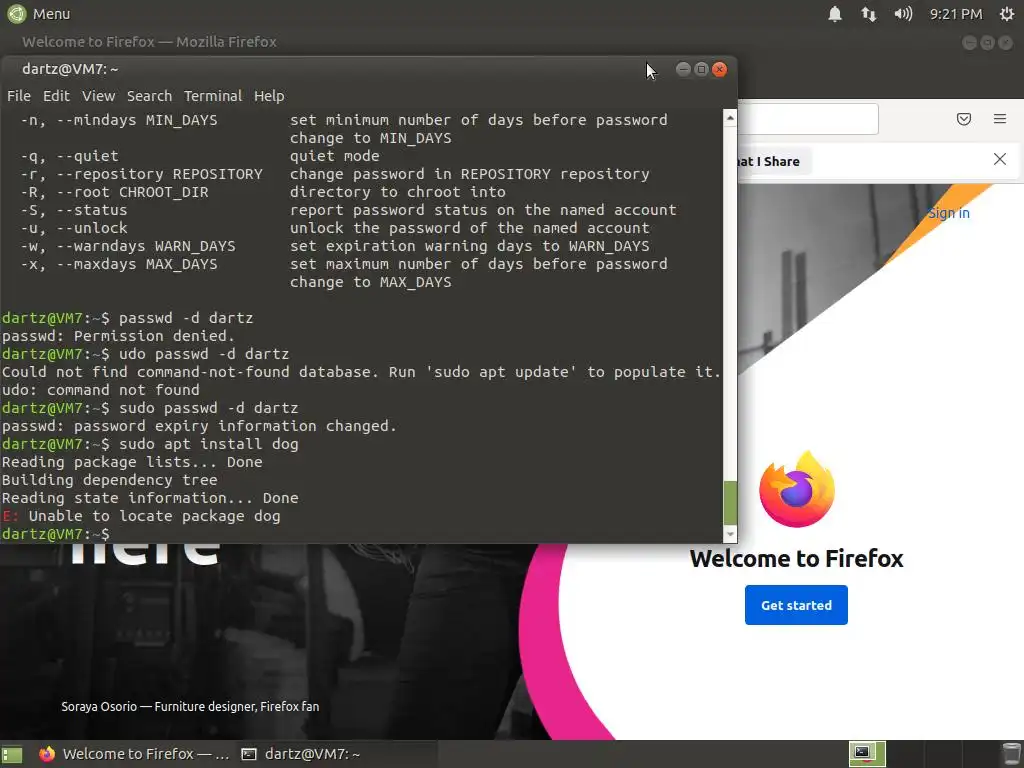Click the terminal scrollbar up arrow
1024x768 pixels.
730,118
